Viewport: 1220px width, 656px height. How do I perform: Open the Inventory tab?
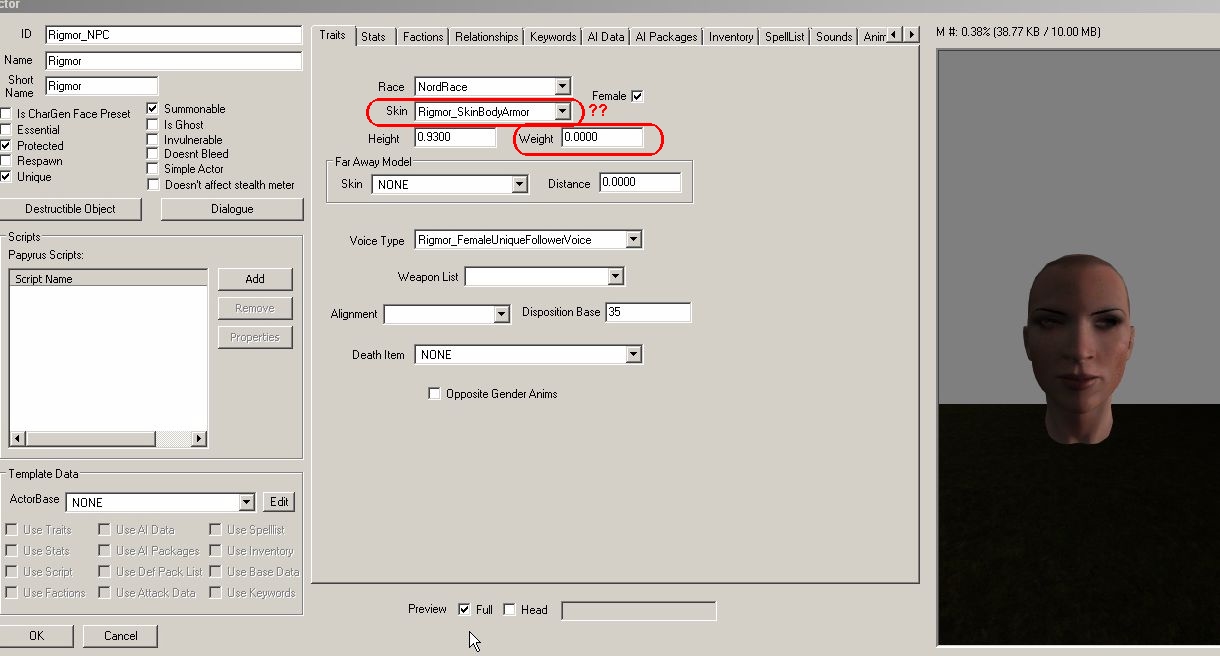tap(731, 37)
